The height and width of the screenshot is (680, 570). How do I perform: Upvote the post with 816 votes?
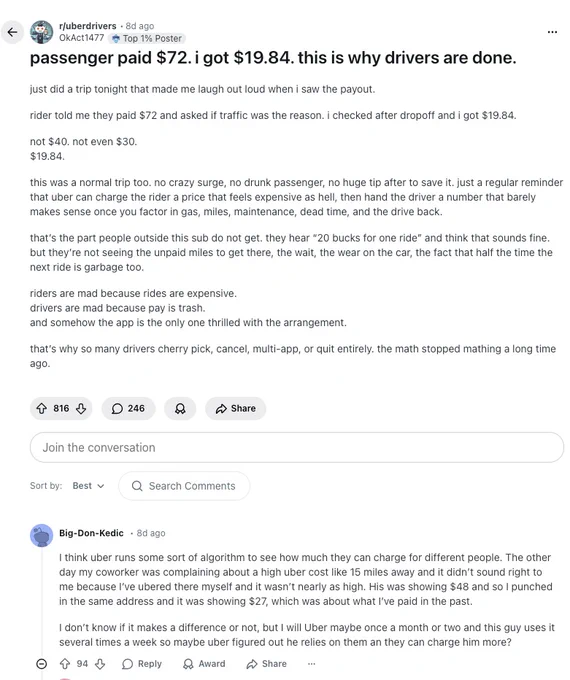(42, 408)
